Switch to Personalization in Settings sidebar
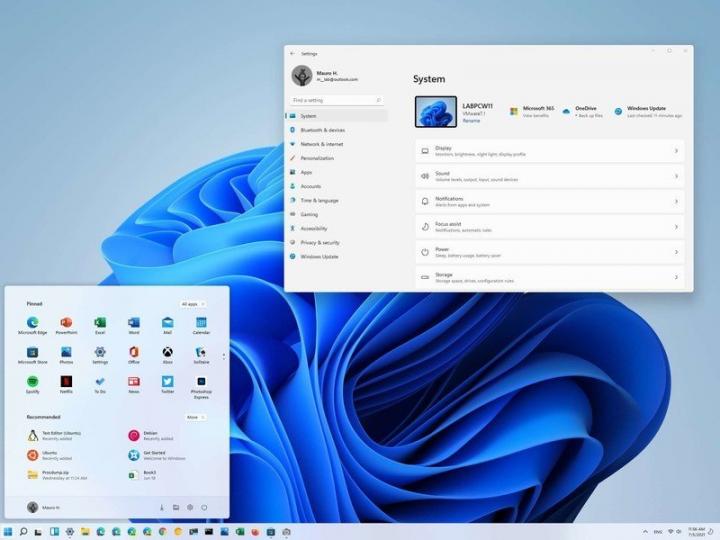 click(x=317, y=158)
